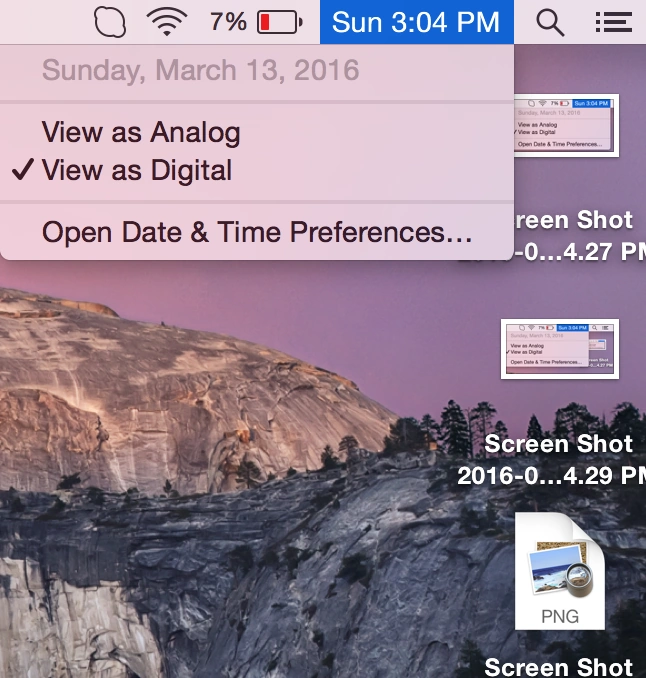646x678 pixels.
Task: Open Spotlight search magnifying glass
Action: coord(550,21)
